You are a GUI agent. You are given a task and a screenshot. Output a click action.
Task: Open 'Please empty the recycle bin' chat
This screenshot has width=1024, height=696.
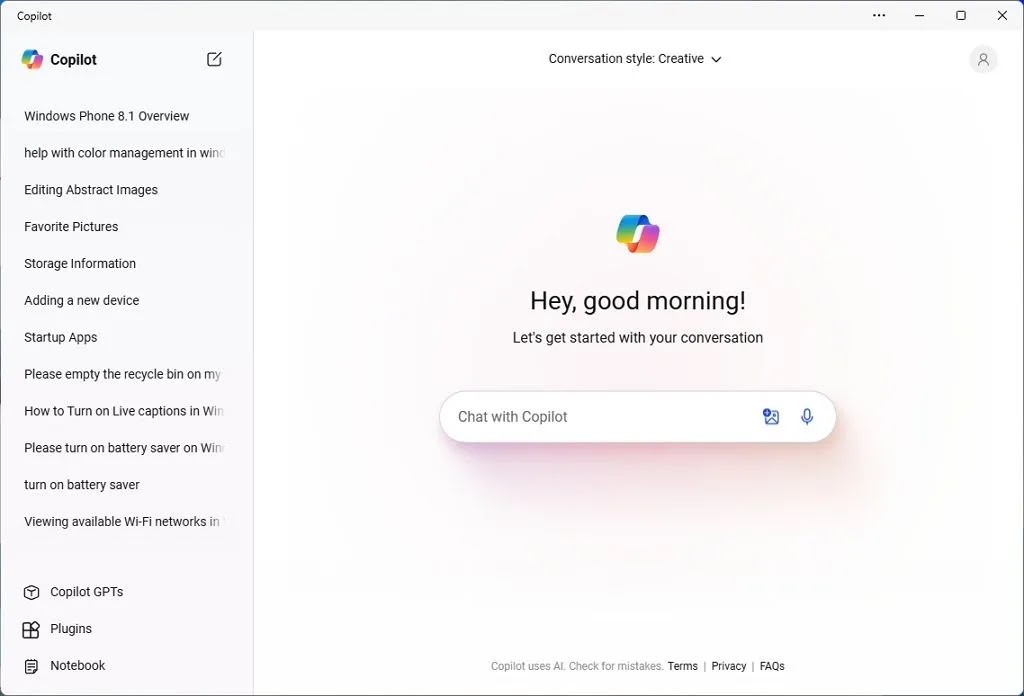(123, 374)
